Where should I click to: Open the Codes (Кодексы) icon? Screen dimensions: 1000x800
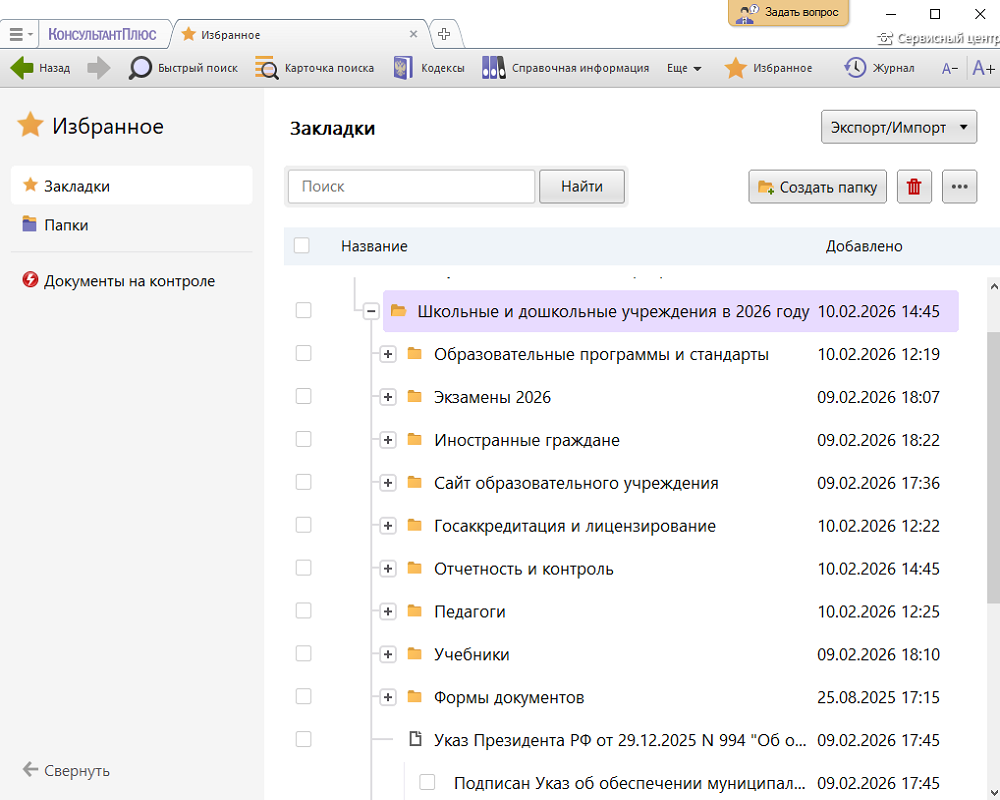(403, 68)
